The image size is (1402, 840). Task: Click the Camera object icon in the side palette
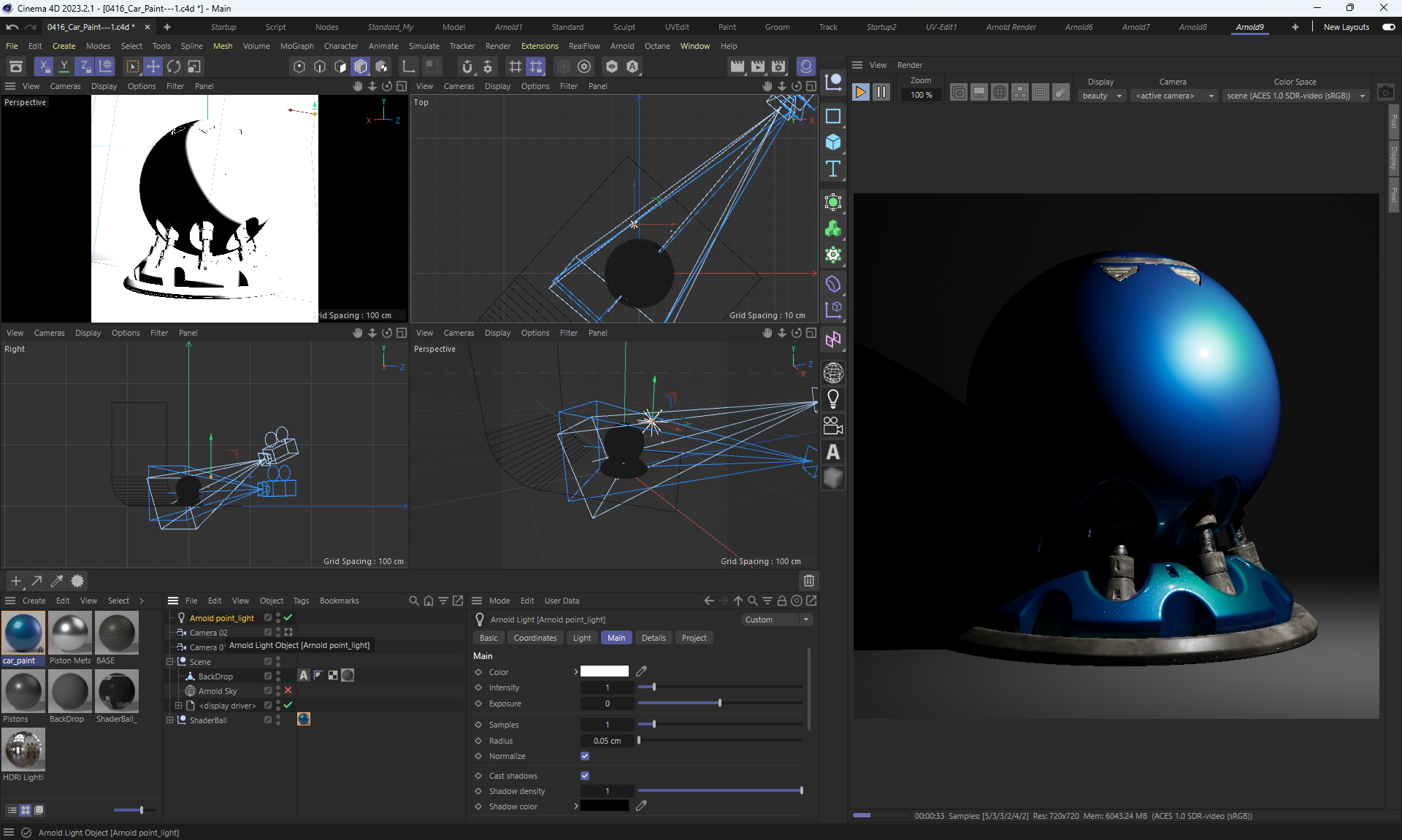pos(832,425)
